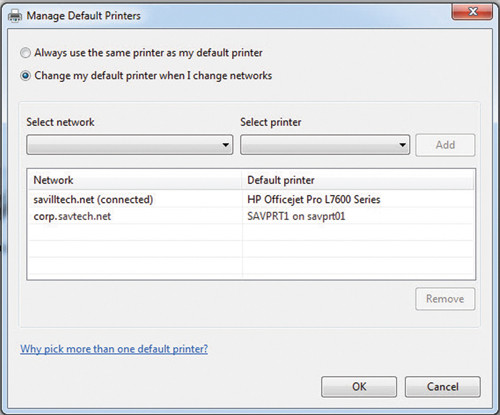The width and height of the screenshot is (500, 415).
Task: Sort by the Network column header
Action: pos(135,180)
